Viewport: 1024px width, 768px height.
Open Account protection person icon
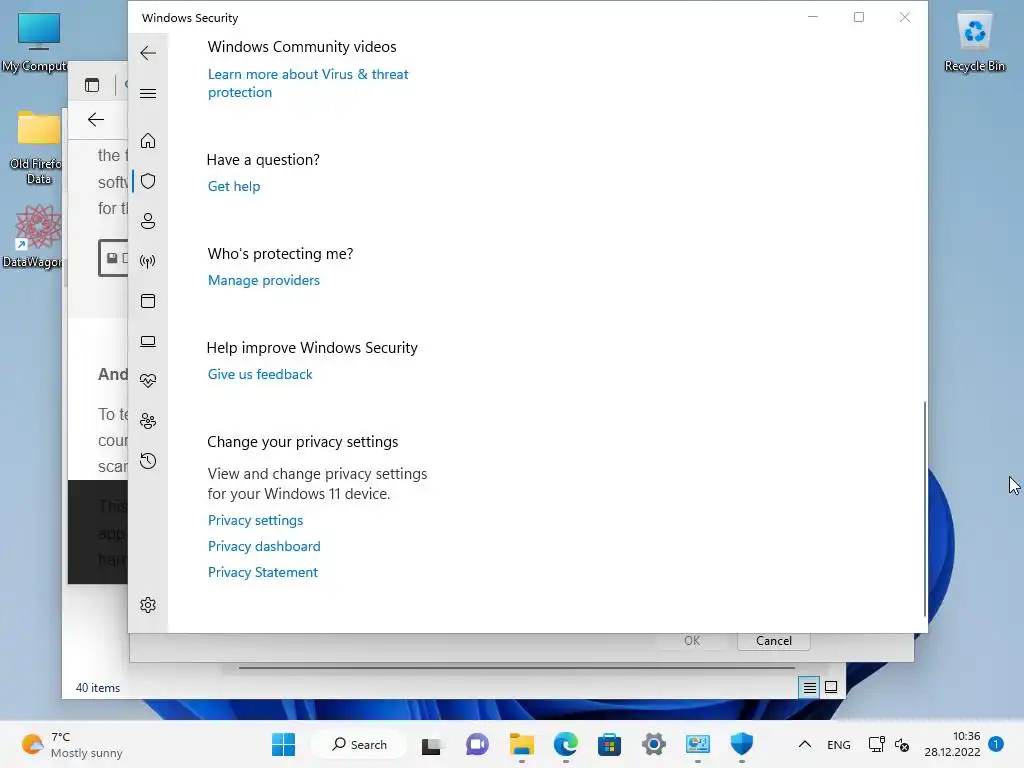(148, 221)
